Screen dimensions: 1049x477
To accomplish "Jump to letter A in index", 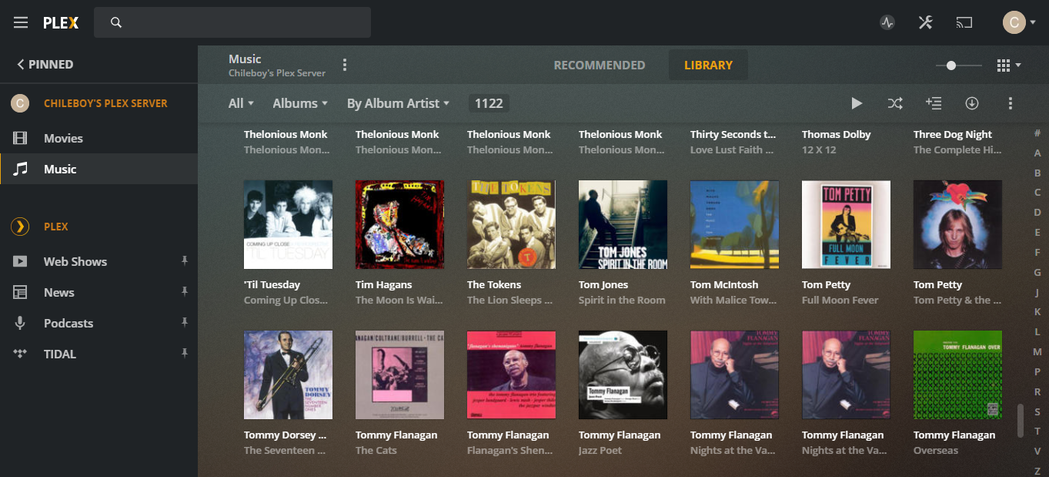I will point(1037,153).
